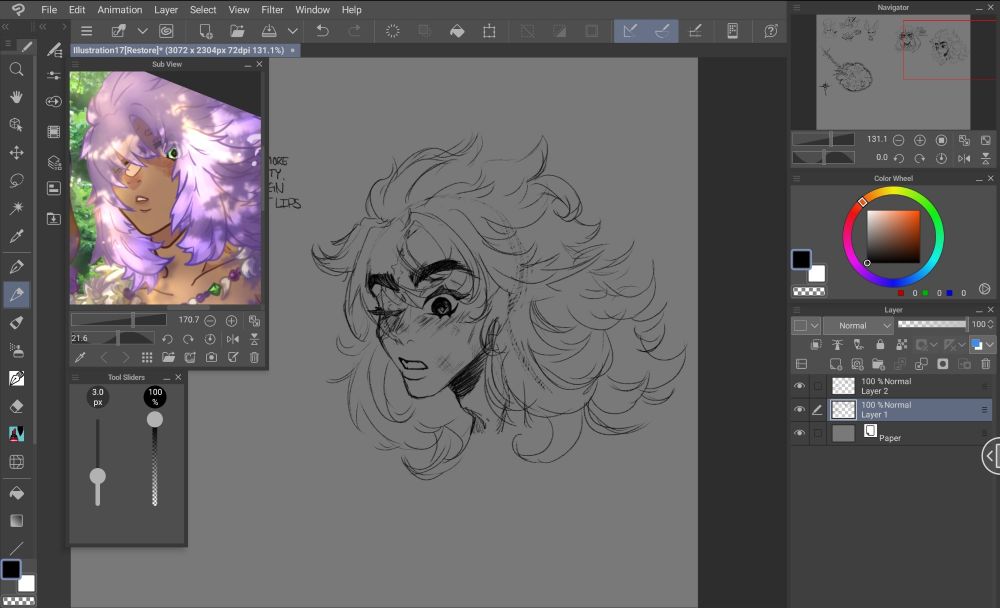Click Open file folder icon in command bar
The image size is (1000, 608).
point(237,31)
